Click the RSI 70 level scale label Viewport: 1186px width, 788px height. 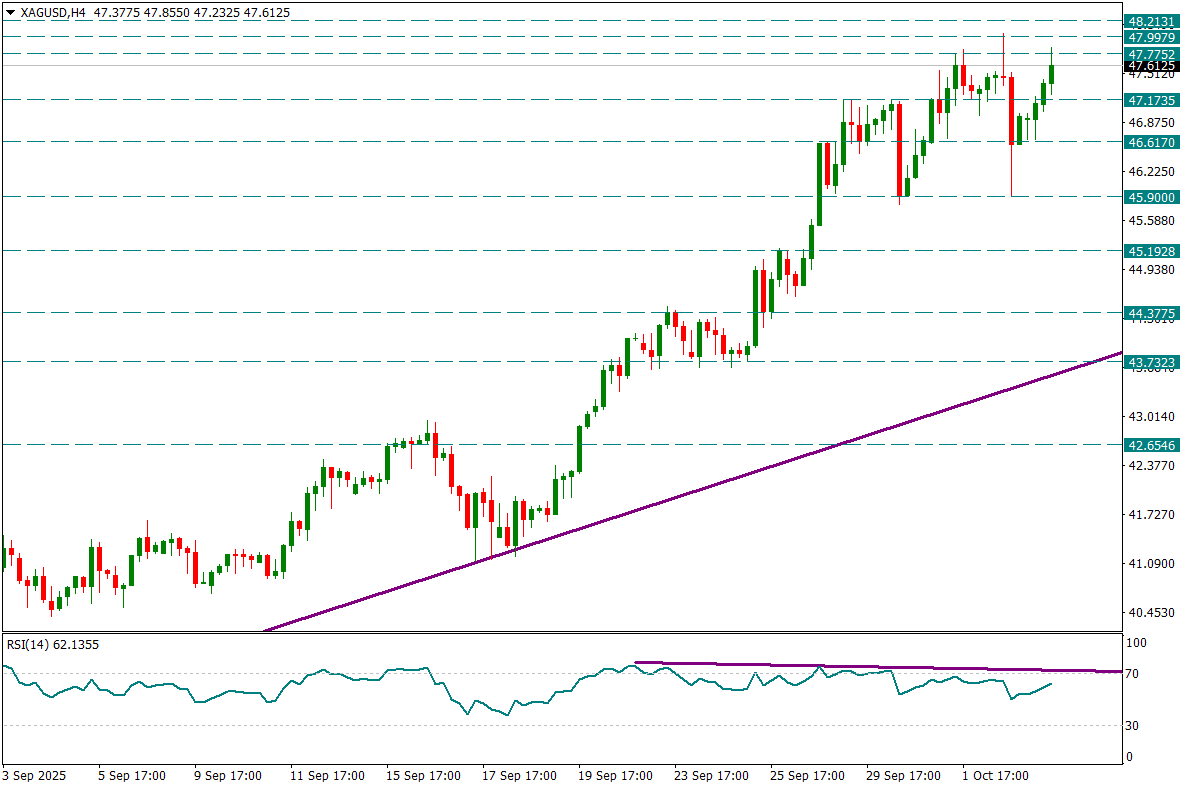click(1133, 675)
